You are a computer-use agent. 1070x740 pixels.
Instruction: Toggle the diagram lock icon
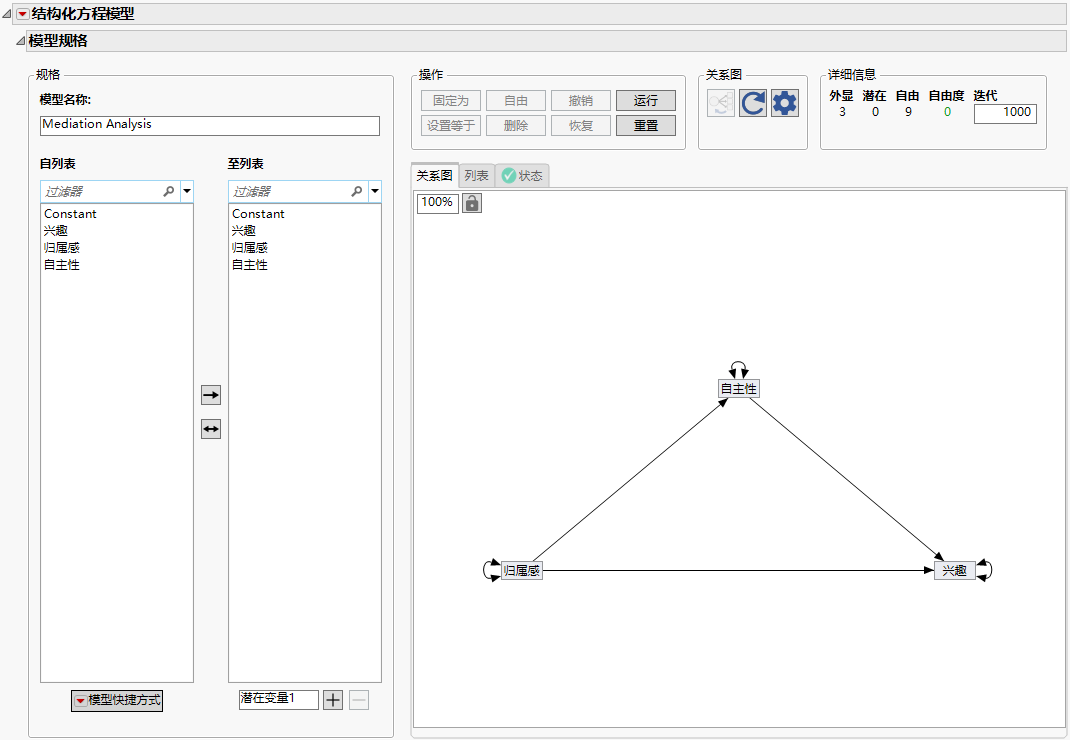tap(472, 203)
